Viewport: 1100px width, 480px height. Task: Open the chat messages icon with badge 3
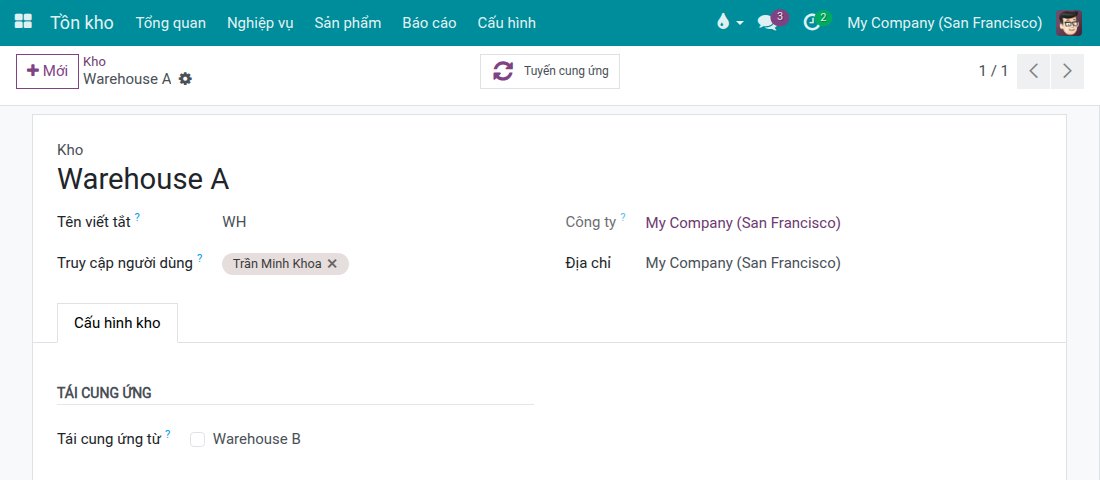tap(767, 22)
